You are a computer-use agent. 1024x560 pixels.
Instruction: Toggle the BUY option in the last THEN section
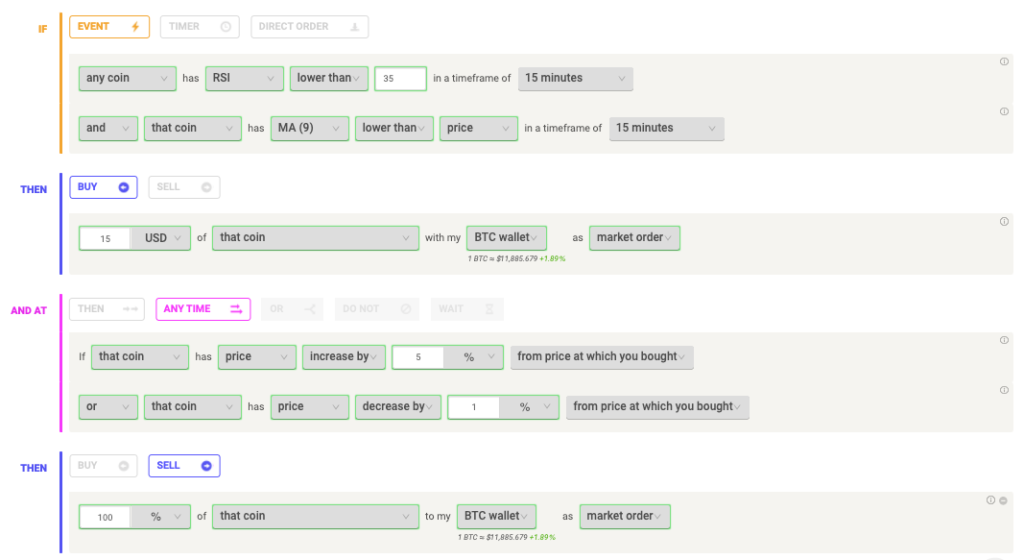103,465
